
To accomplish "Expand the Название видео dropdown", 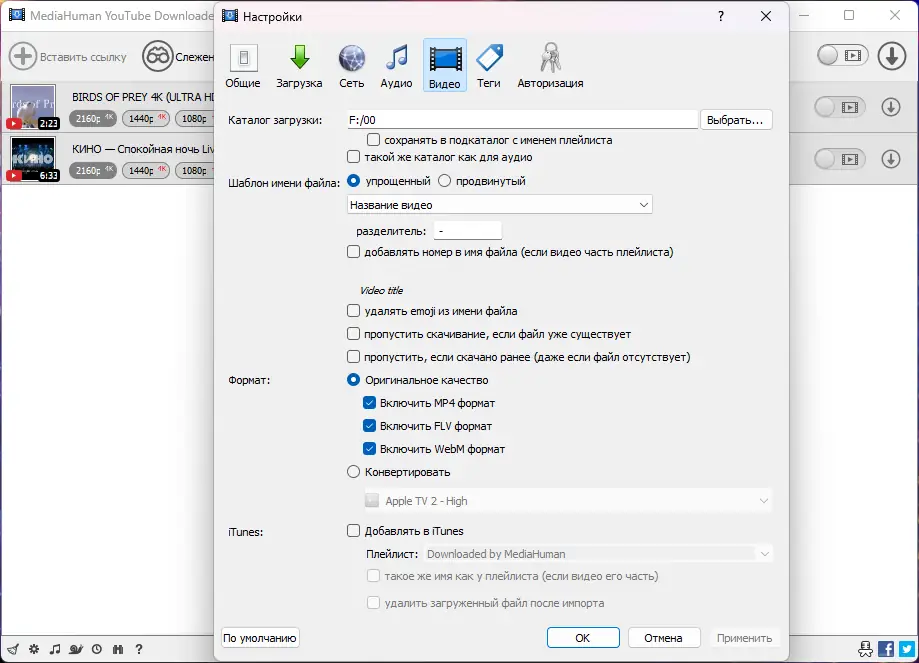I will click(x=499, y=205).
